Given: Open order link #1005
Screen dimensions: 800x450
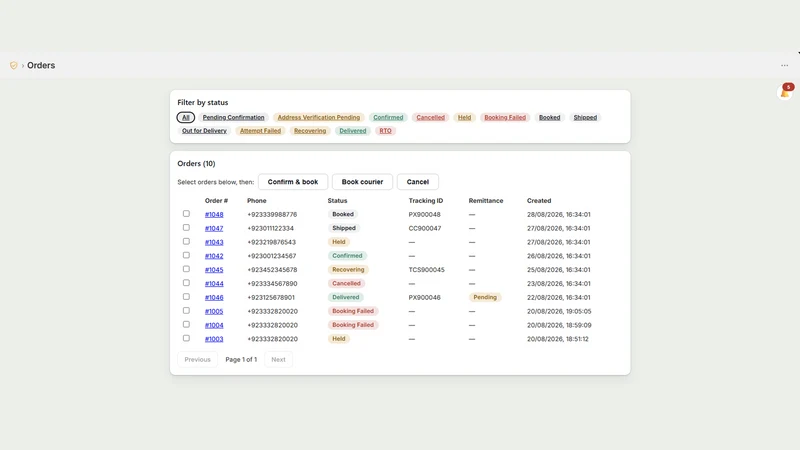Looking at the screenshot, I should [x=214, y=311].
